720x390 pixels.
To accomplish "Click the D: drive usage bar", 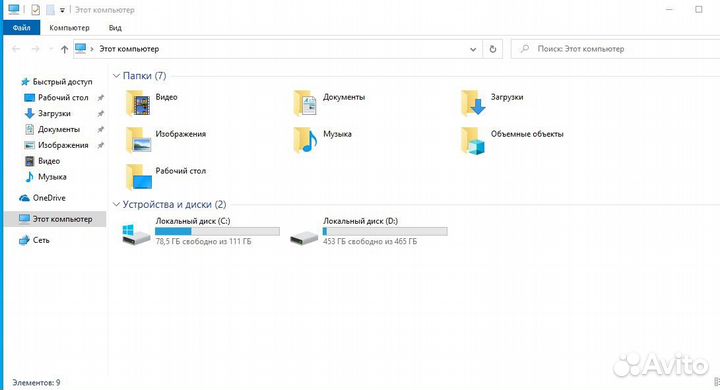I will click(x=385, y=232).
